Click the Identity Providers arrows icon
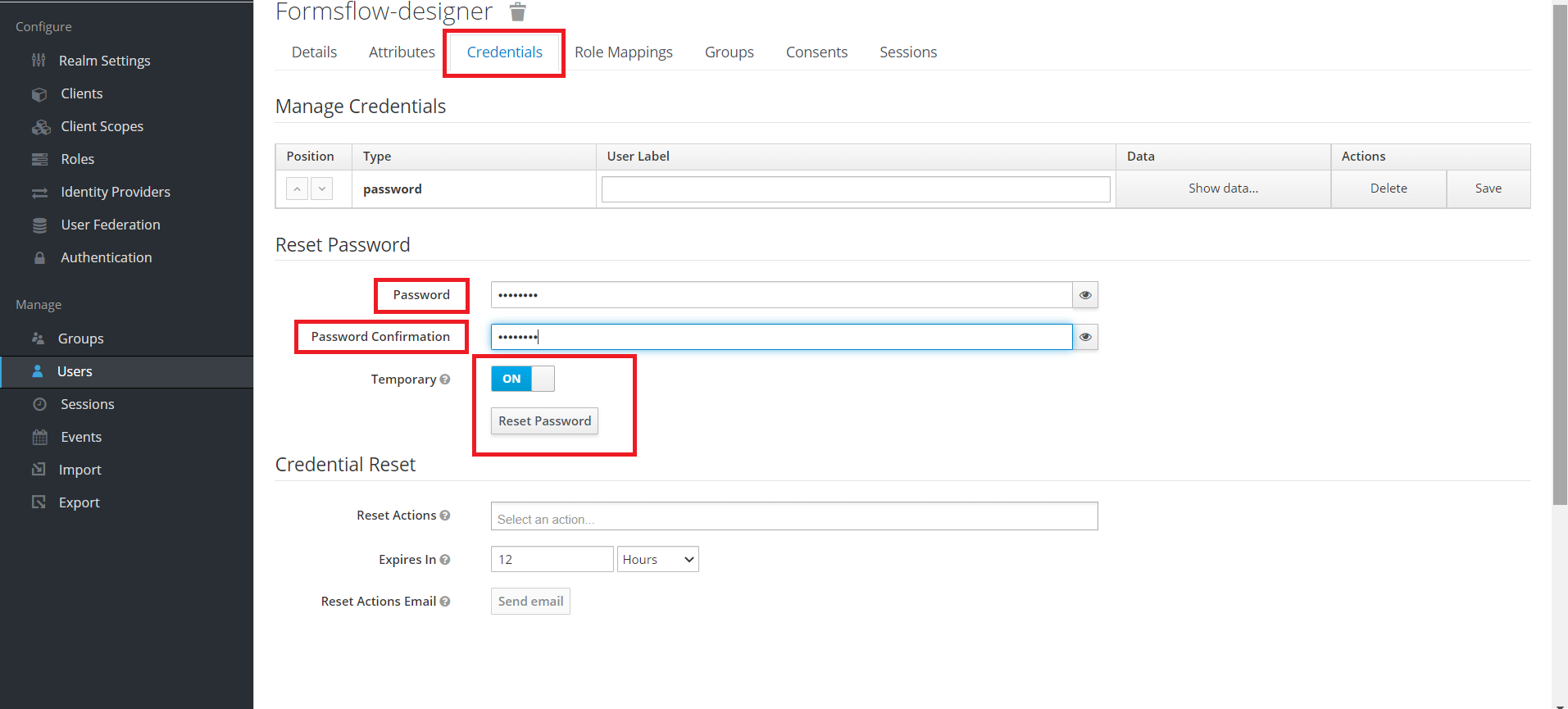The image size is (1568, 709). click(39, 193)
